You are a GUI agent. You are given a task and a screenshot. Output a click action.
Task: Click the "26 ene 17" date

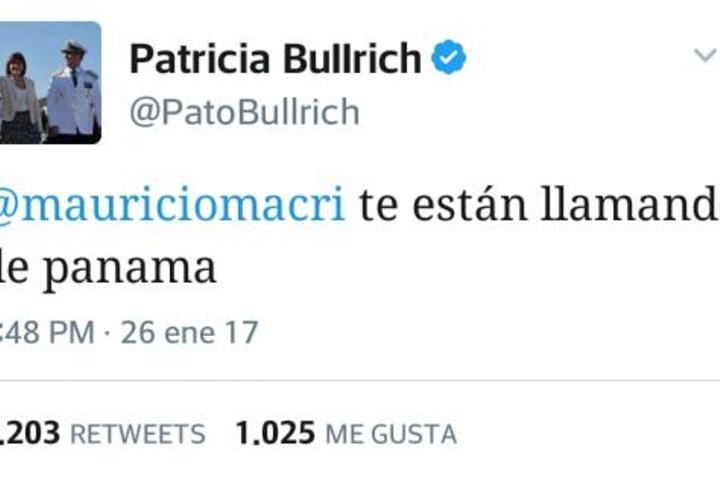(189, 332)
